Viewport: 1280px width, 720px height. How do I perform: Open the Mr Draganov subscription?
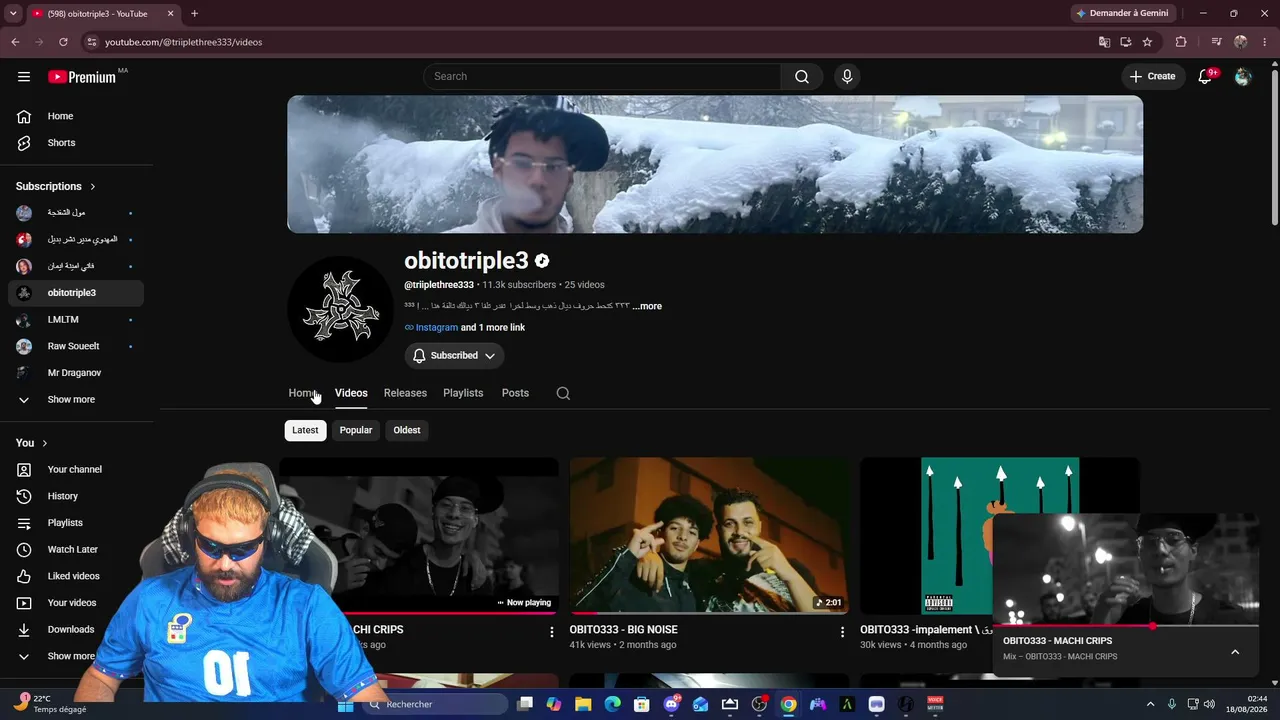click(x=76, y=373)
